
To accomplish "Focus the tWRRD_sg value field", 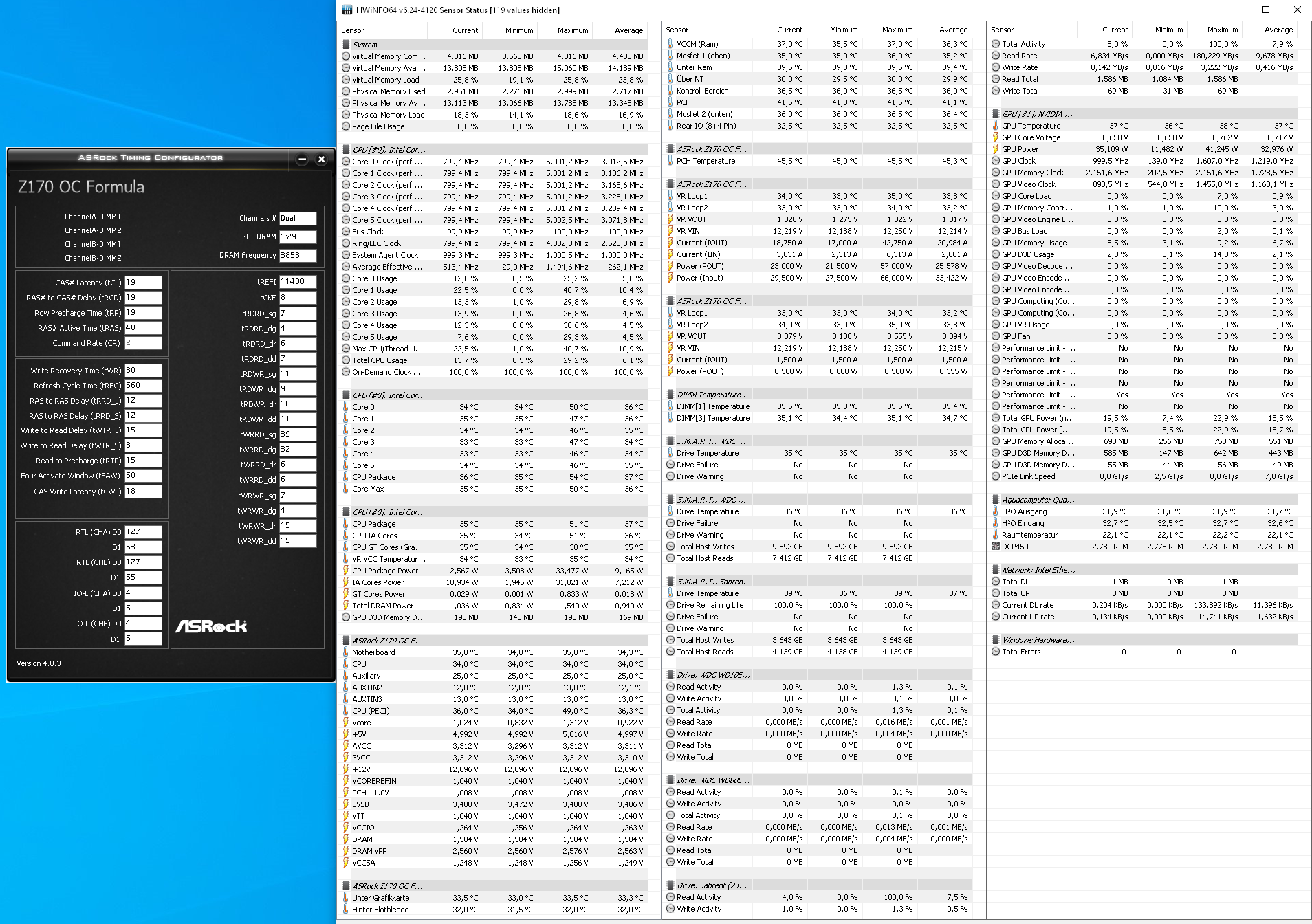I will 298,434.
